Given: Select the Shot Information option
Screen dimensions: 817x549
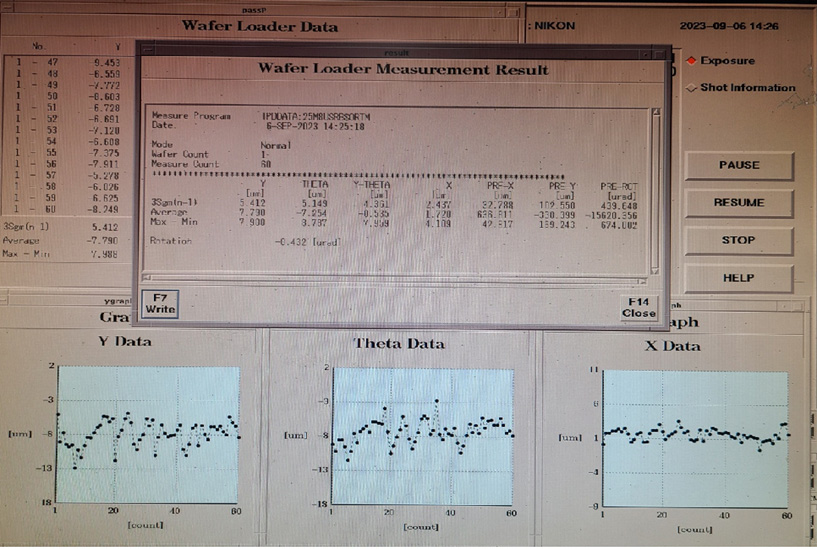Looking at the screenshot, I should [x=692, y=88].
